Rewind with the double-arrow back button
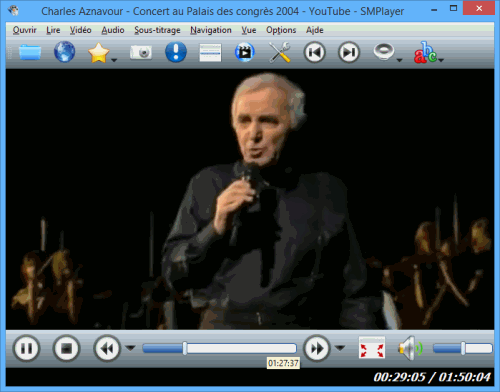Screen dimensions: 500x392 pyautogui.click(x=107, y=349)
